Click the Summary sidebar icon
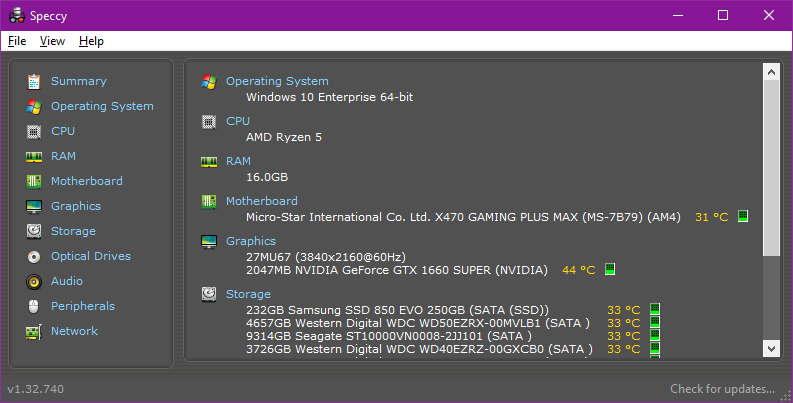793x403 pixels. click(34, 81)
